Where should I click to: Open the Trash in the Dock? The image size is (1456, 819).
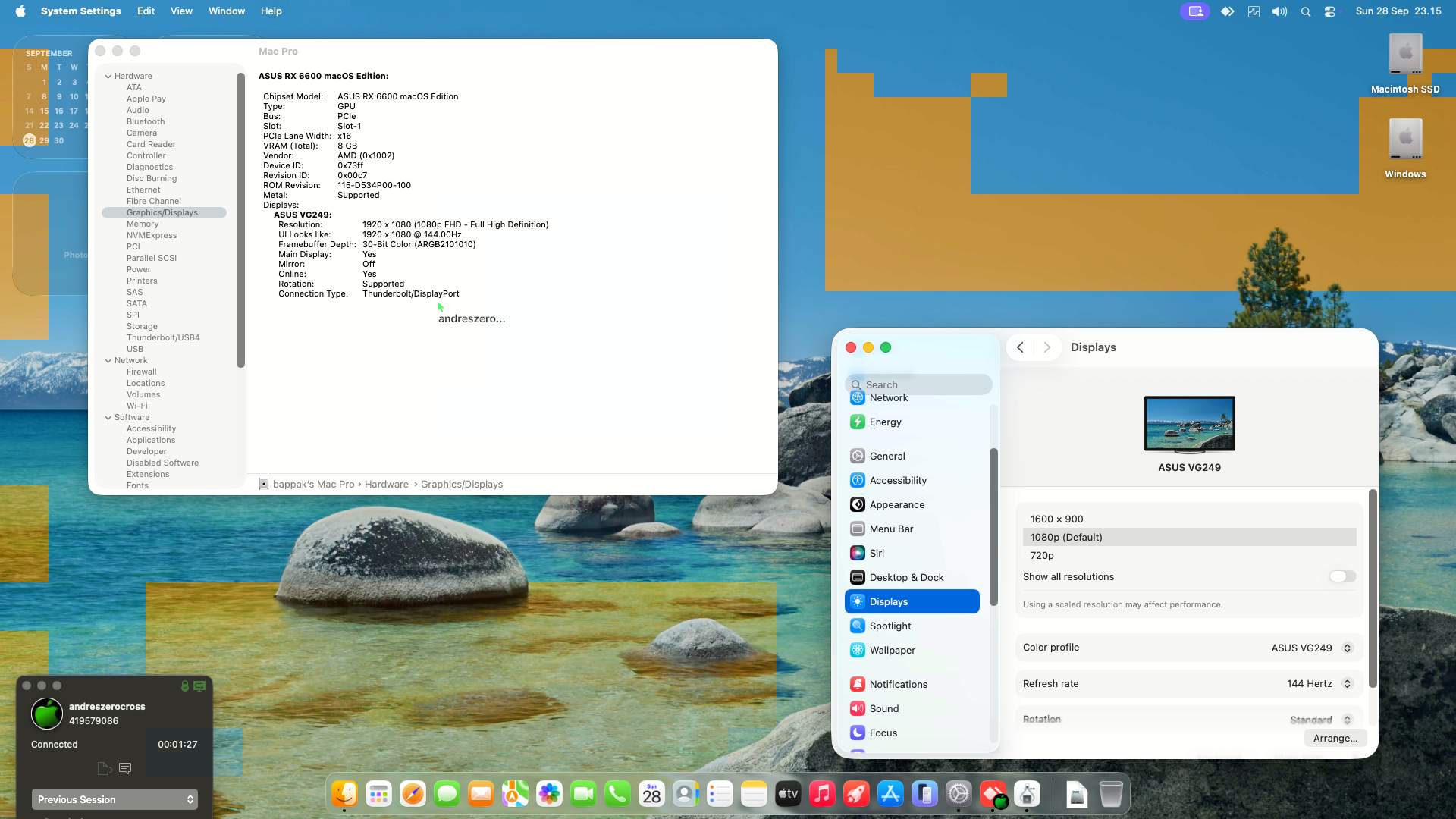[1110, 794]
